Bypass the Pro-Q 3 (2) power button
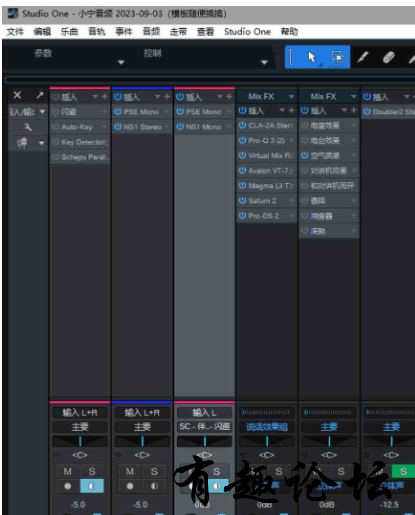Viewport: 415px width, 515px height. (242, 140)
